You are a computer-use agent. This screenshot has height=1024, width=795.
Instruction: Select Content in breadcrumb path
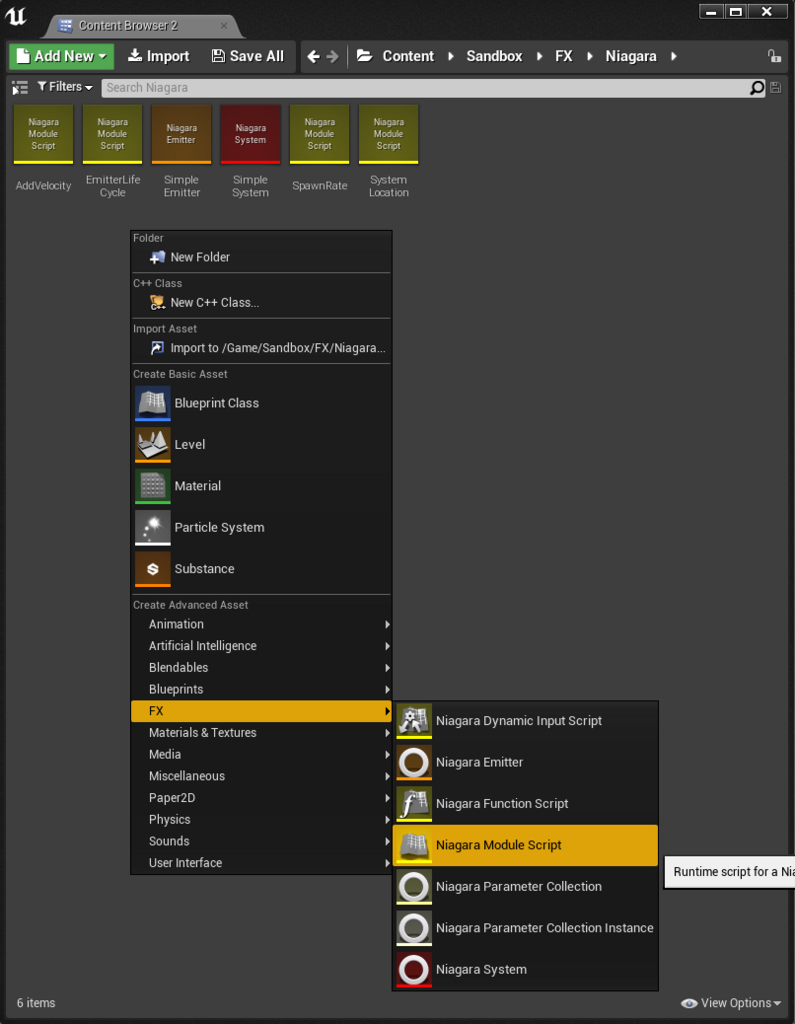(x=408, y=56)
